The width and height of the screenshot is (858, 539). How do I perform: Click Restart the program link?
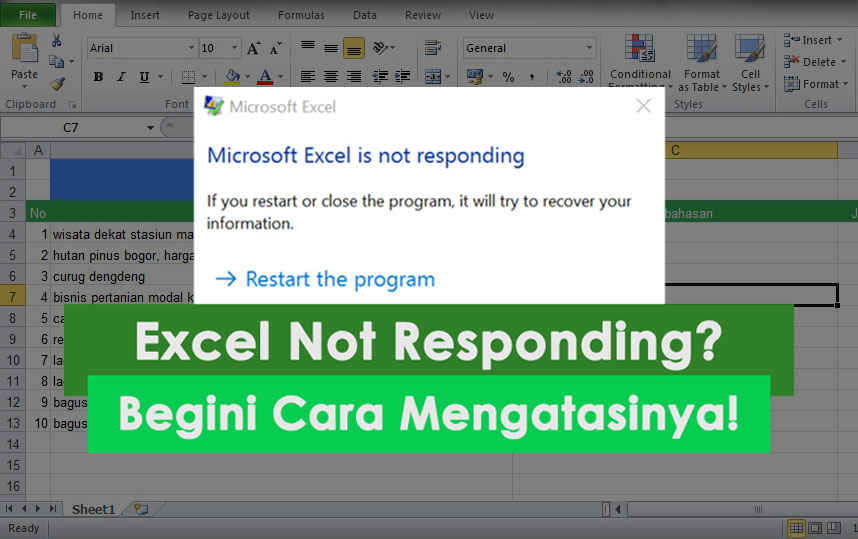(x=325, y=279)
